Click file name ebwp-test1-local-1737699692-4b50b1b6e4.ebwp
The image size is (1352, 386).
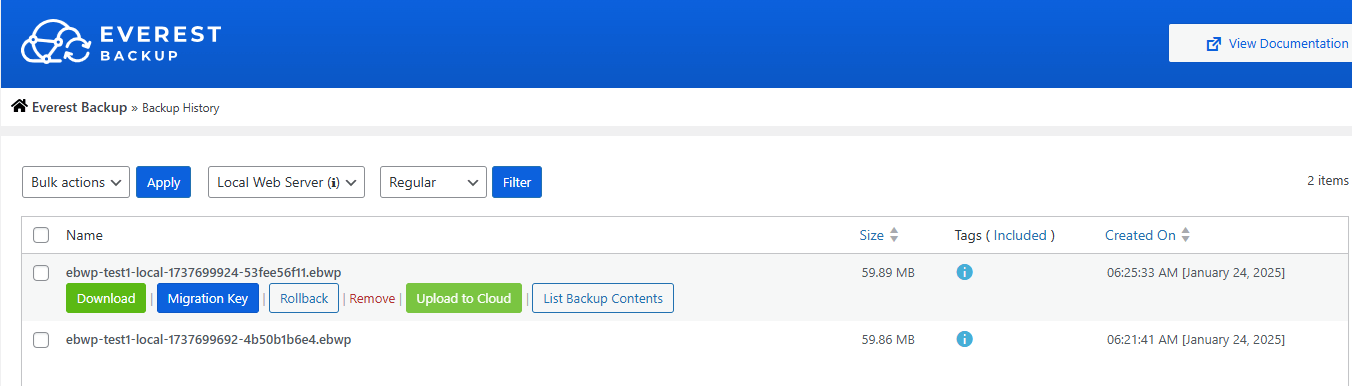click(x=208, y=339)
